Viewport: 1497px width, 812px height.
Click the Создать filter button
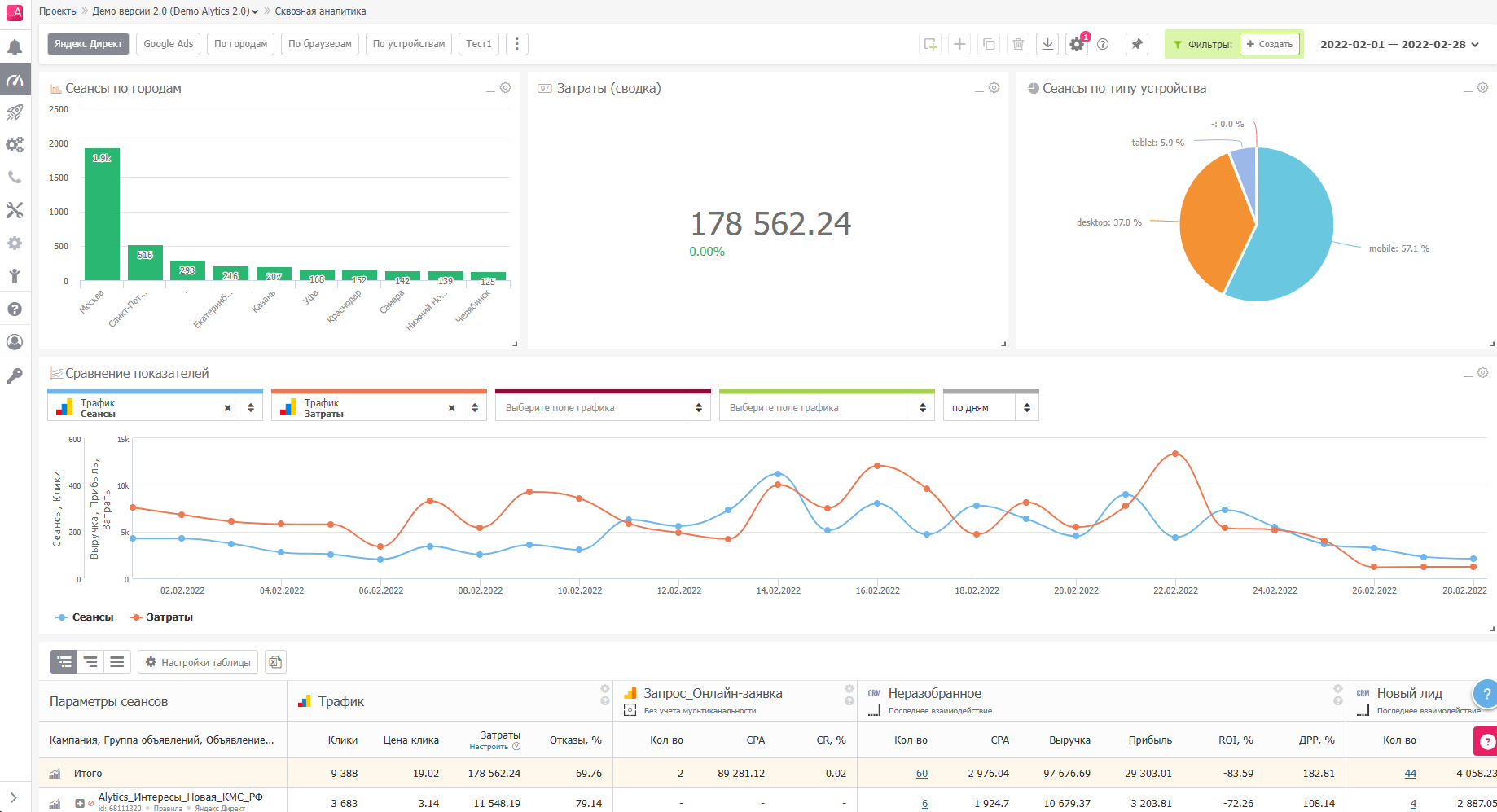1269,44
